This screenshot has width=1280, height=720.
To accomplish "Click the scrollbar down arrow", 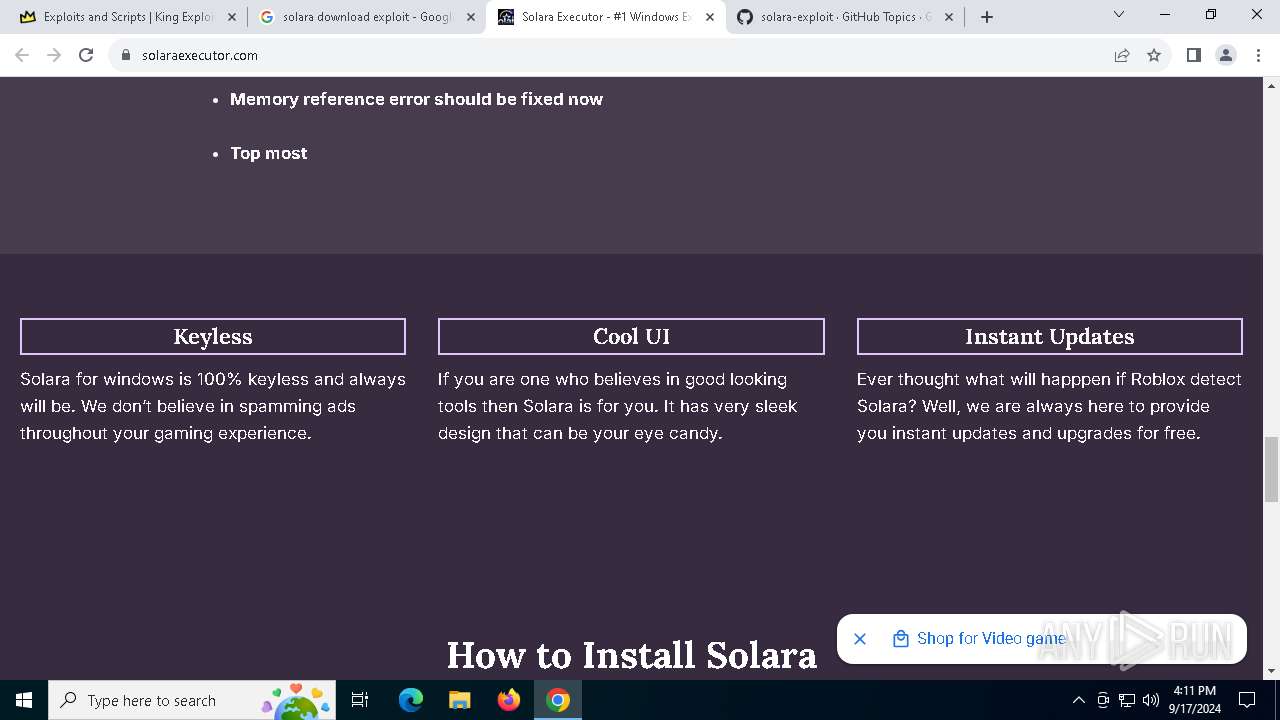I will pyautogui.click(x=1271, y=671).
